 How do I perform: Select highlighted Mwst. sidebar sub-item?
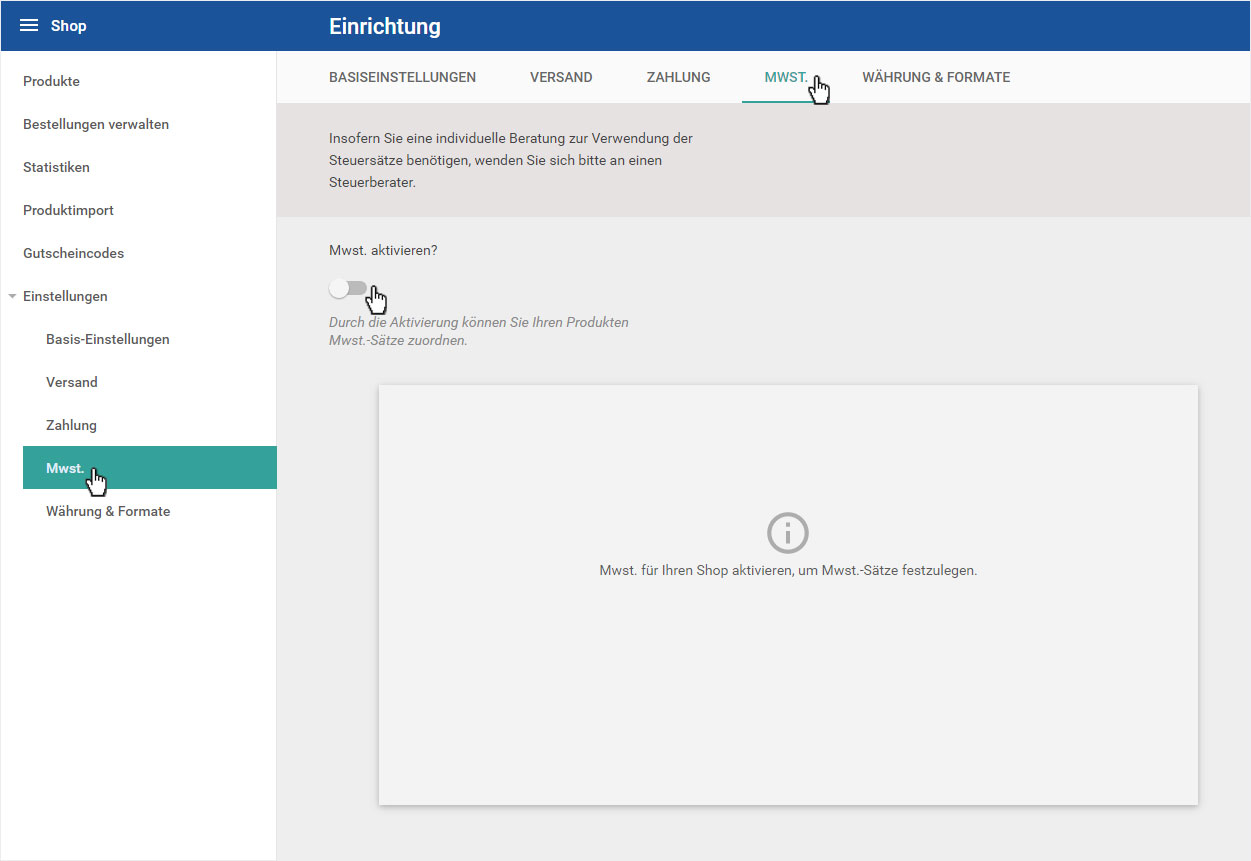pyautogui.click(x=149, y=468)
